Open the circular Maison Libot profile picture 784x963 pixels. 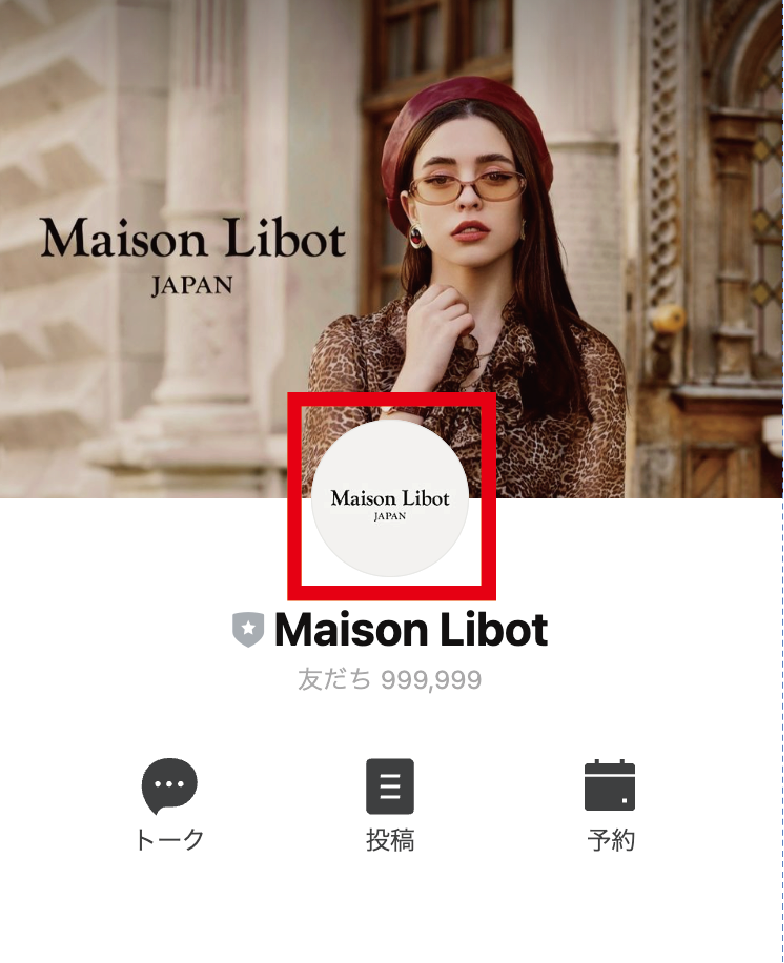click(x=390, y=498)
